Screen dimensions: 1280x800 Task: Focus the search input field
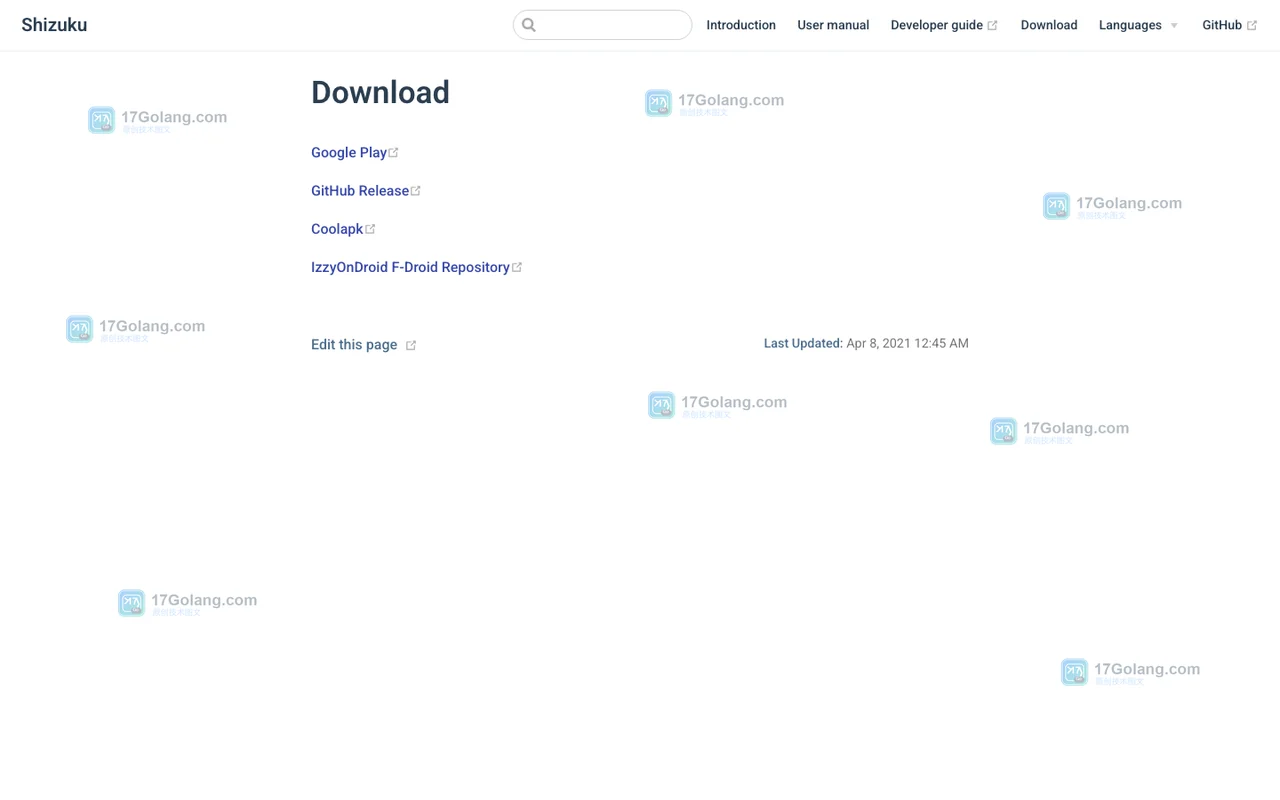pyautogui.click(x=602, y=25)
